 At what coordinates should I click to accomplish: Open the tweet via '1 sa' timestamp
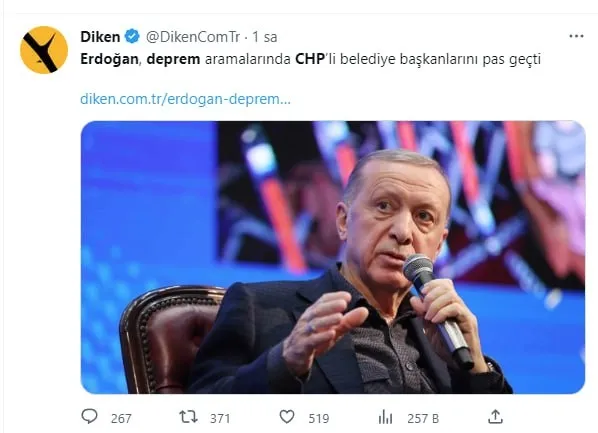(x=265, y=37)
